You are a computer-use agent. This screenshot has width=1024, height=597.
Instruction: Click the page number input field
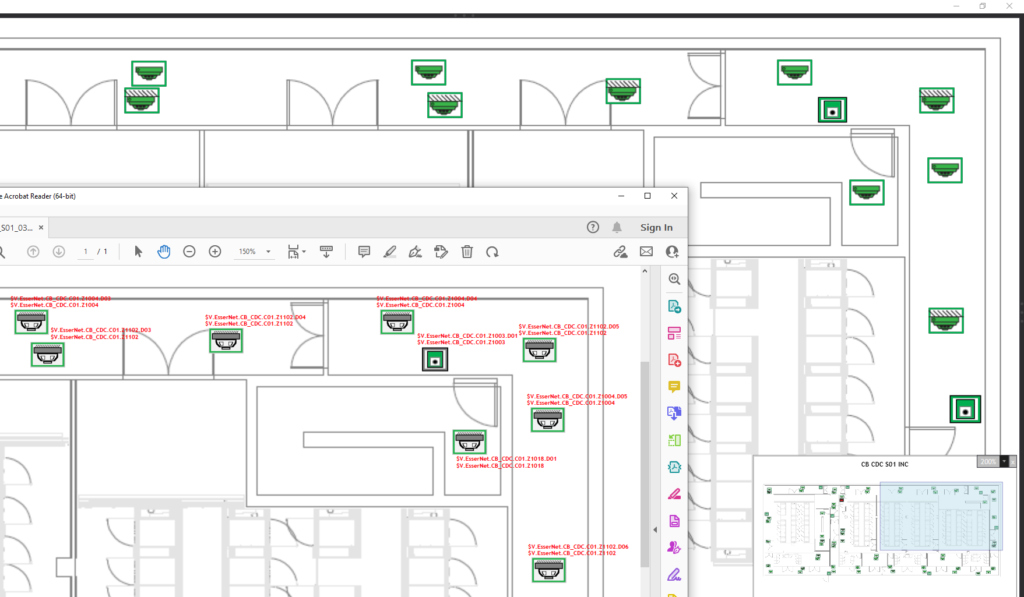(86, 251)
